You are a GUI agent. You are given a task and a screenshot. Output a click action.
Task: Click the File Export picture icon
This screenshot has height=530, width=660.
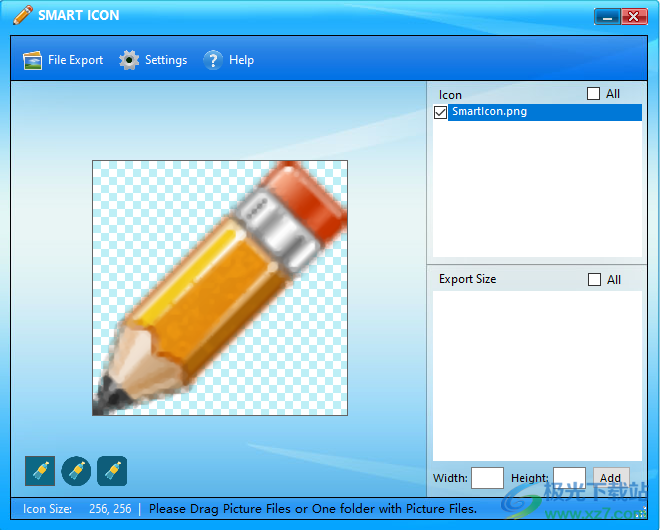pos(32,60)
